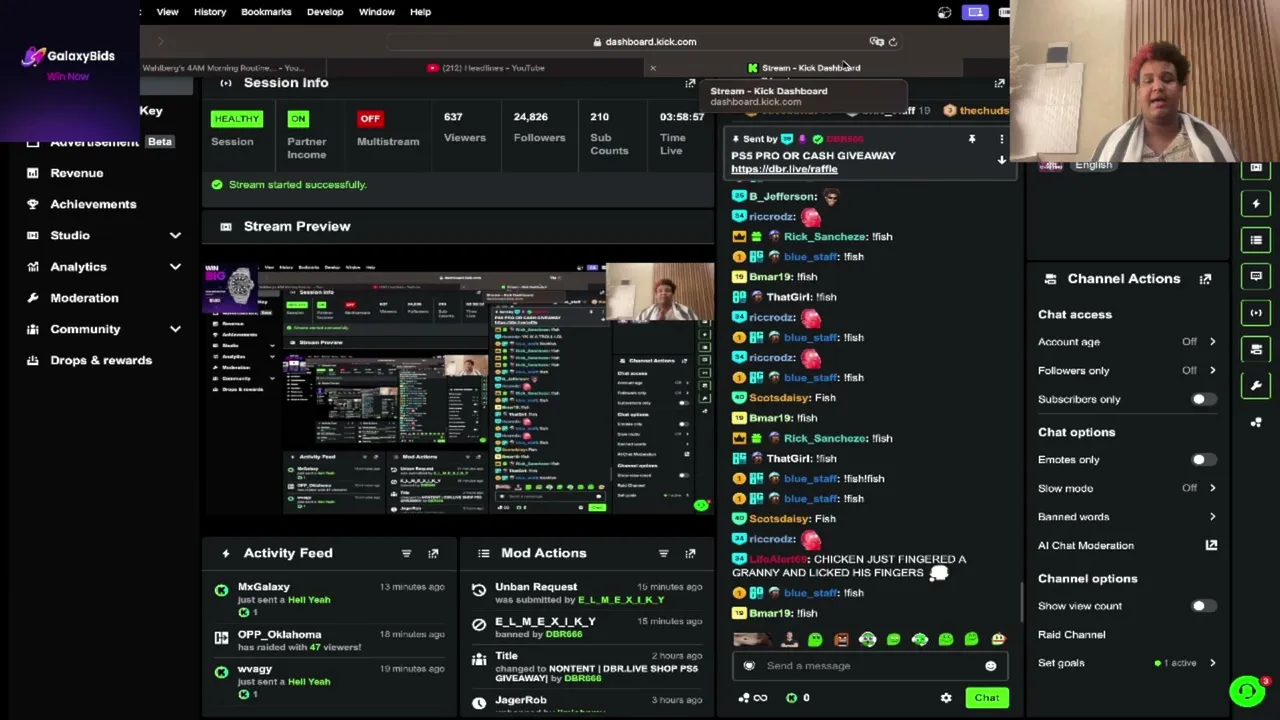Viewport: 1280px width, 720px height.
Task: Click the chat bubble sidebar widget icon
Action: coord(1256,277)
